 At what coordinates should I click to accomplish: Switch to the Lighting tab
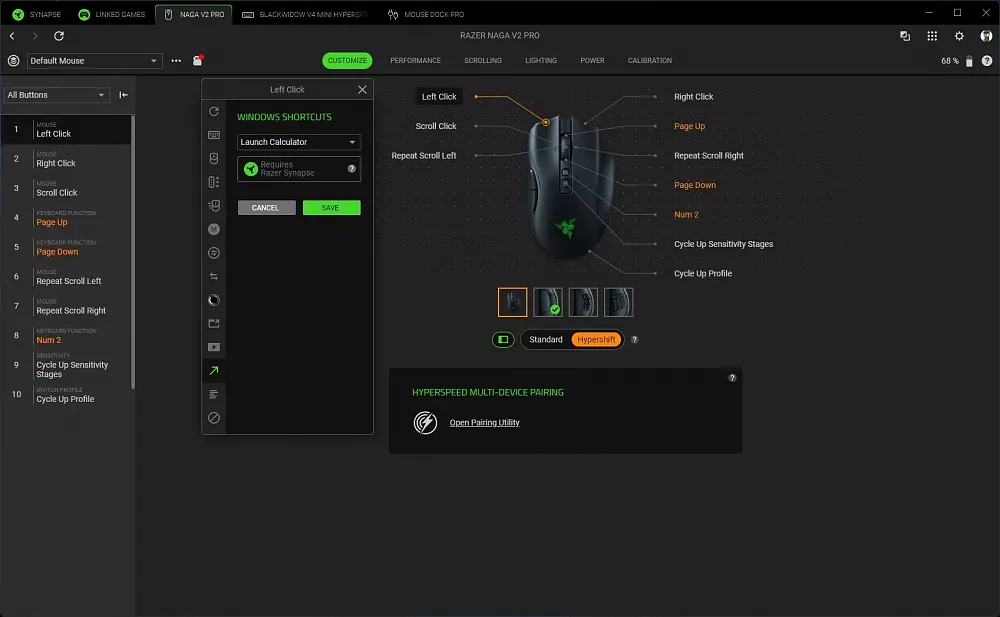[541, 61]
